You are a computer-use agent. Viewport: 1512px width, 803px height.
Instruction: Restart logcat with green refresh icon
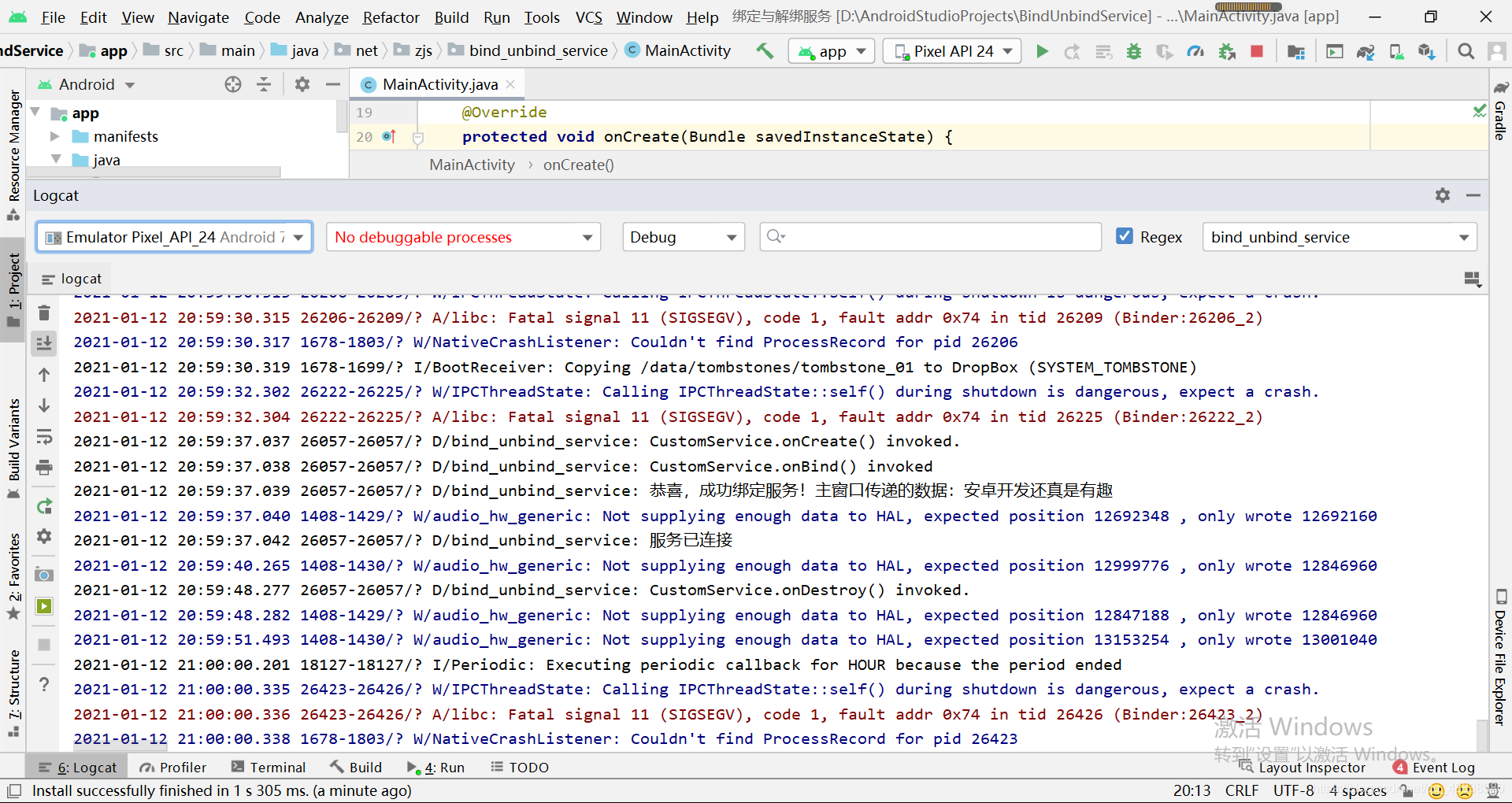(44, 506)
